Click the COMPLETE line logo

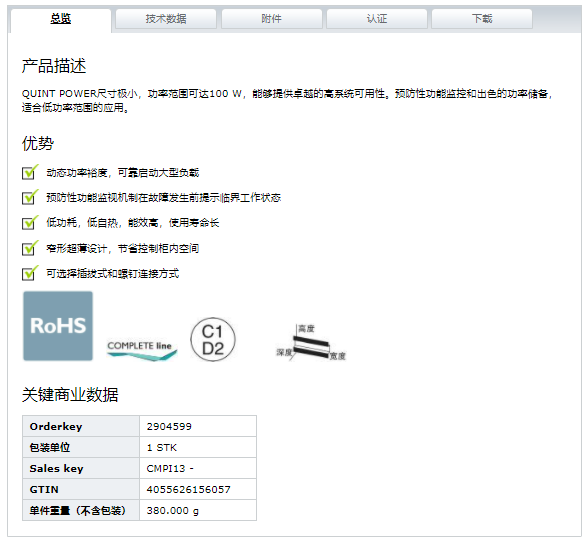coord(142,350)
